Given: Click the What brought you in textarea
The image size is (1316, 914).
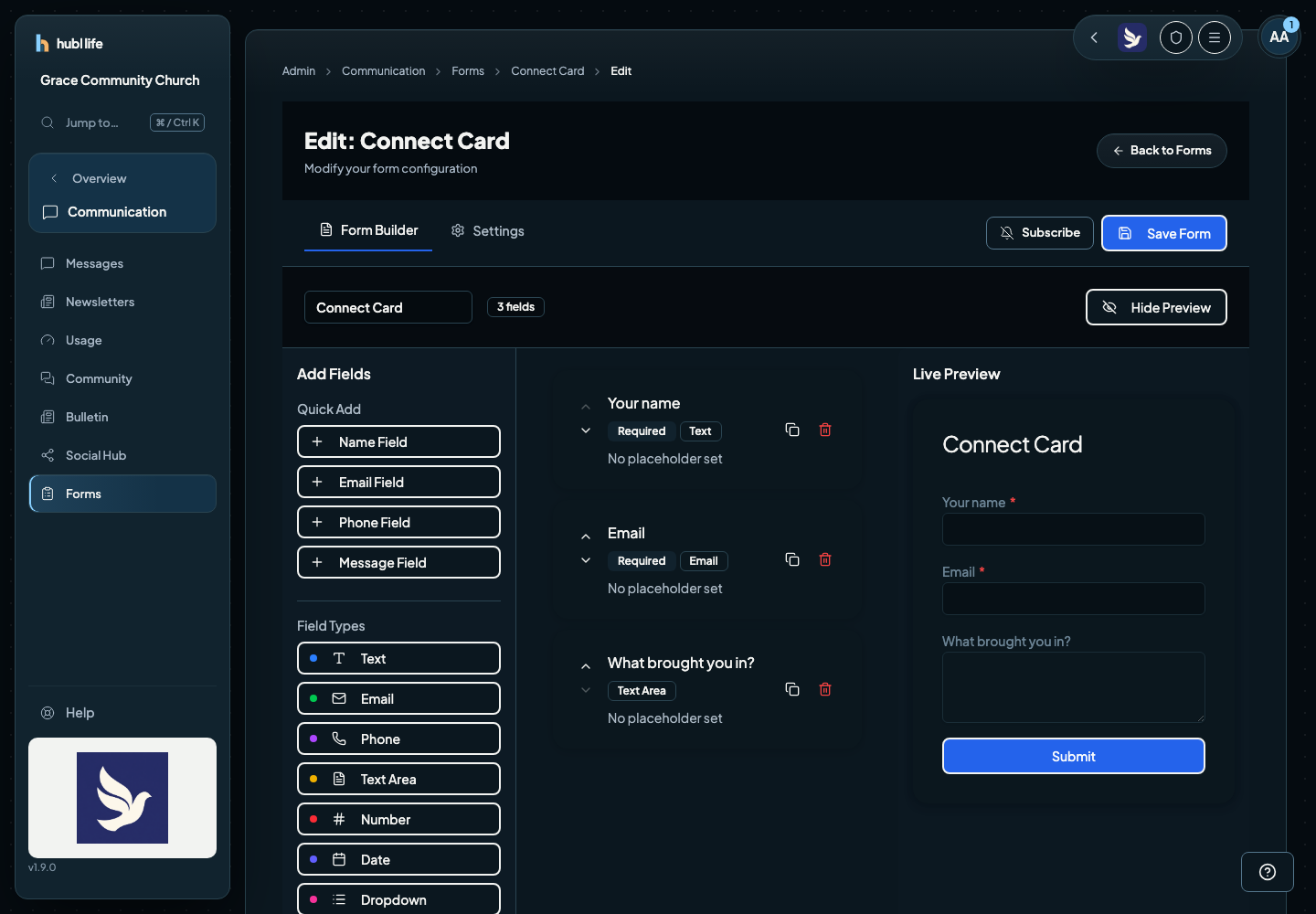Looking at the screenshot, I should pyautogui.click(x=1074, y=687).
